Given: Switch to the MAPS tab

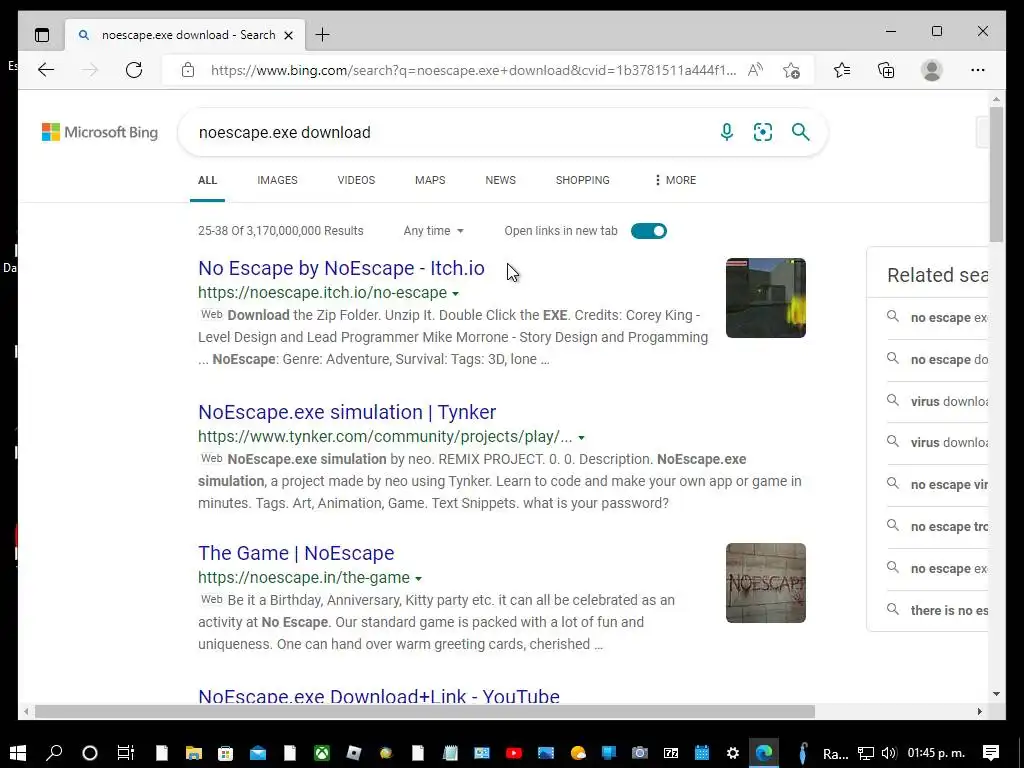Looking at the screenshot, I should click(430, 180).
